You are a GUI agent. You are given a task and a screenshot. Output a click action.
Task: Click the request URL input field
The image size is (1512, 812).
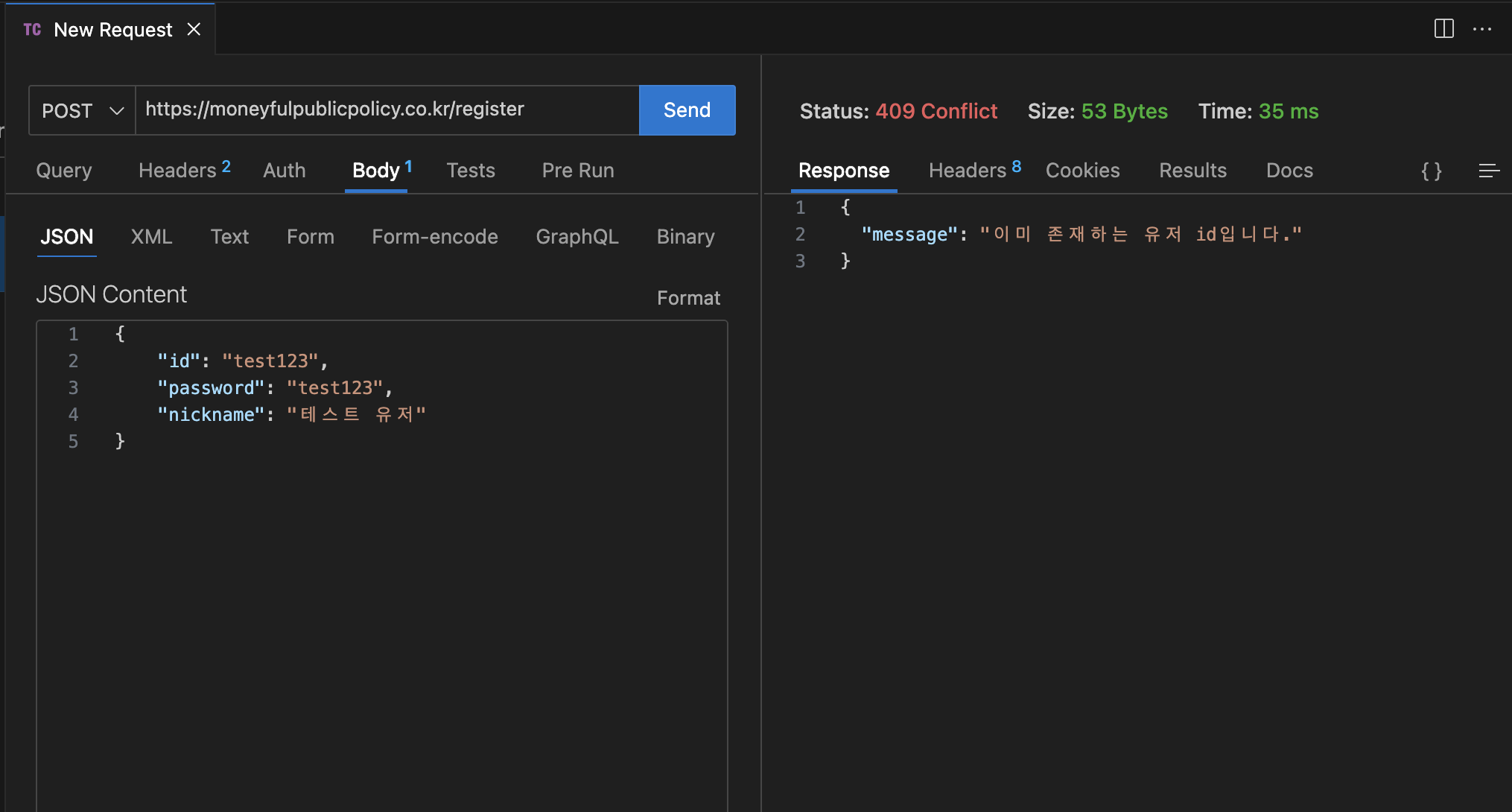pyautogui.click(x=387, y=110)
